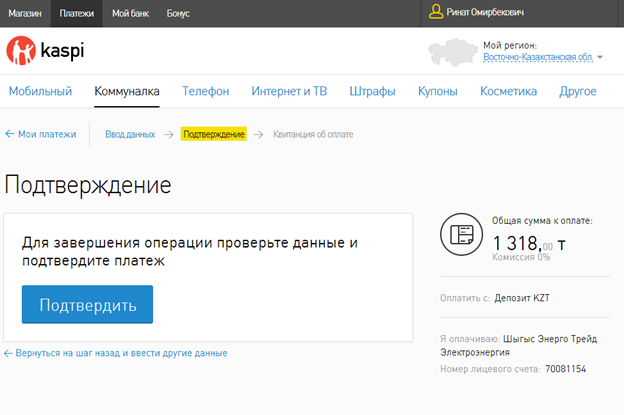Screen dimensions: 624x415
Task: Open the Мой банк top menu
Action: click(x=131, y=14)
